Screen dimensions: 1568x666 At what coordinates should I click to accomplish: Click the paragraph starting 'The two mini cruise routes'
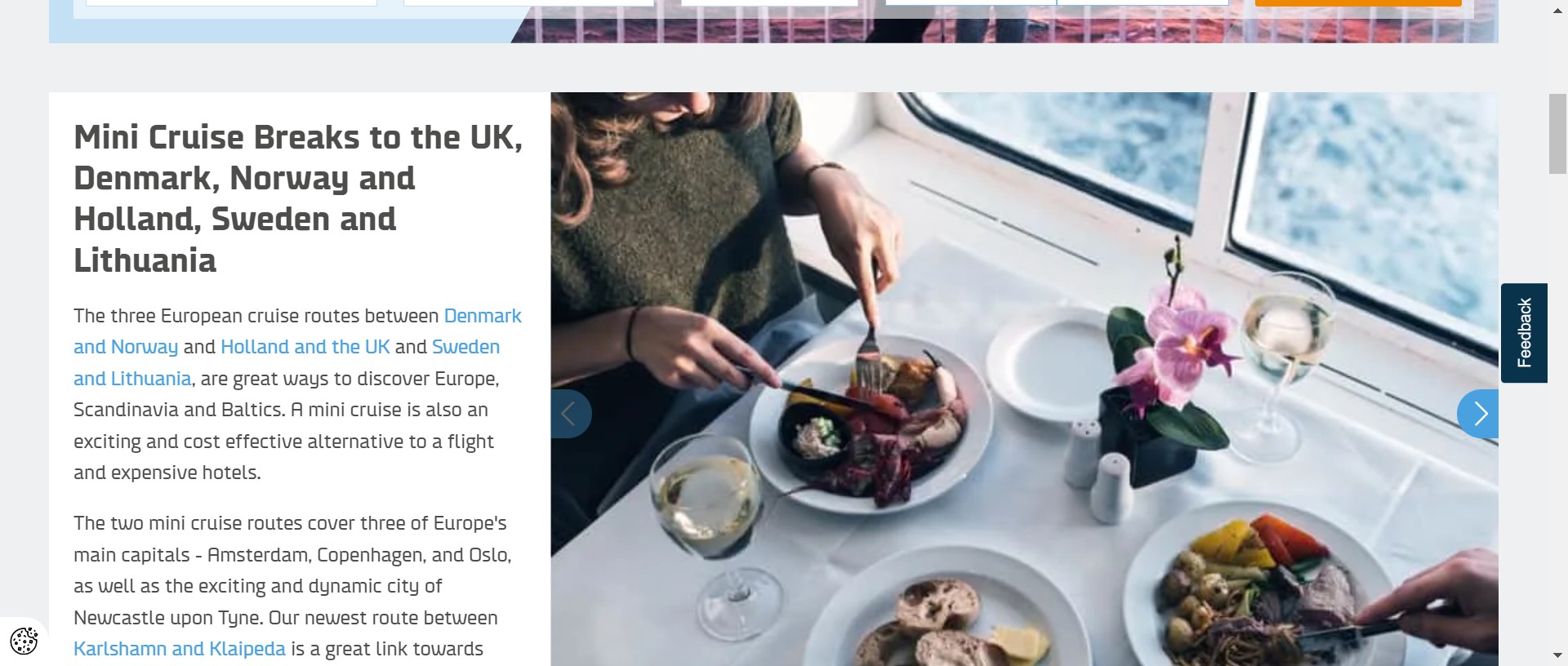pyautogui.click(x=292, y=586)
